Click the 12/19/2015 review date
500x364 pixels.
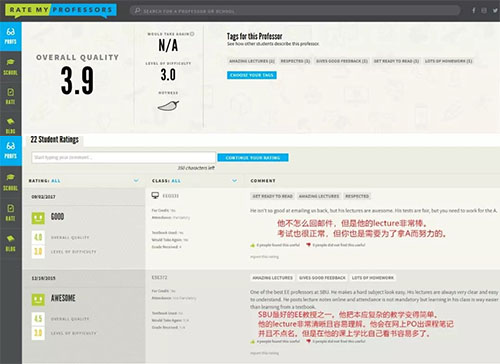point(43,278)
